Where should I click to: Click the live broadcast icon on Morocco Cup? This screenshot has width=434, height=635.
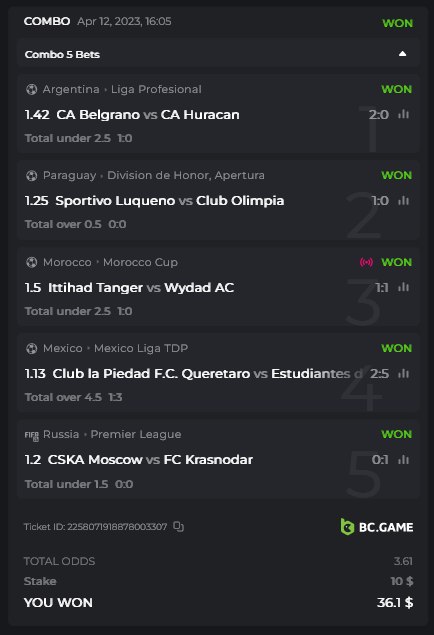click(366, 262)
